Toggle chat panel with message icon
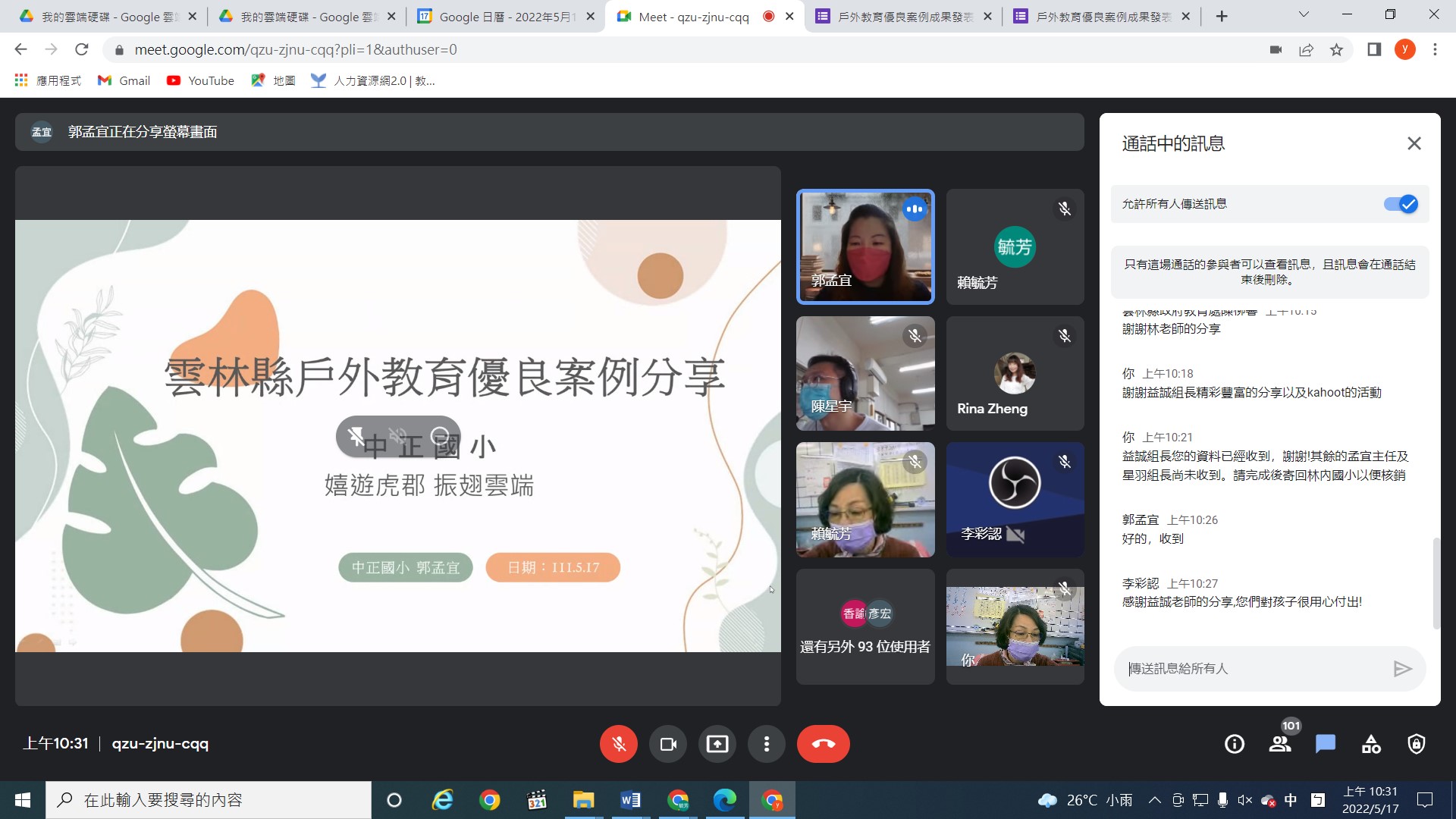 coord(1326,744)
